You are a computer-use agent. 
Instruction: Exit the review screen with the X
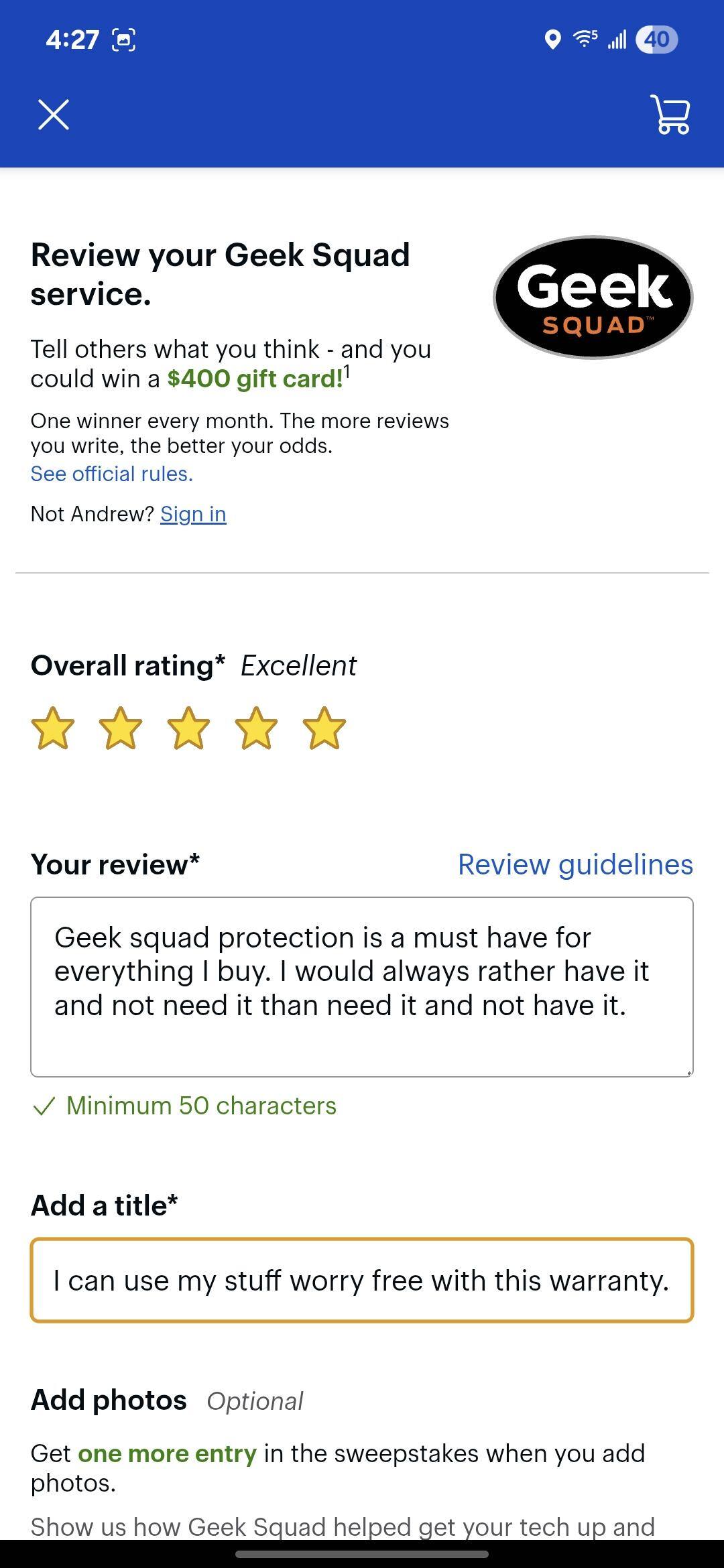tap(54, 115)
